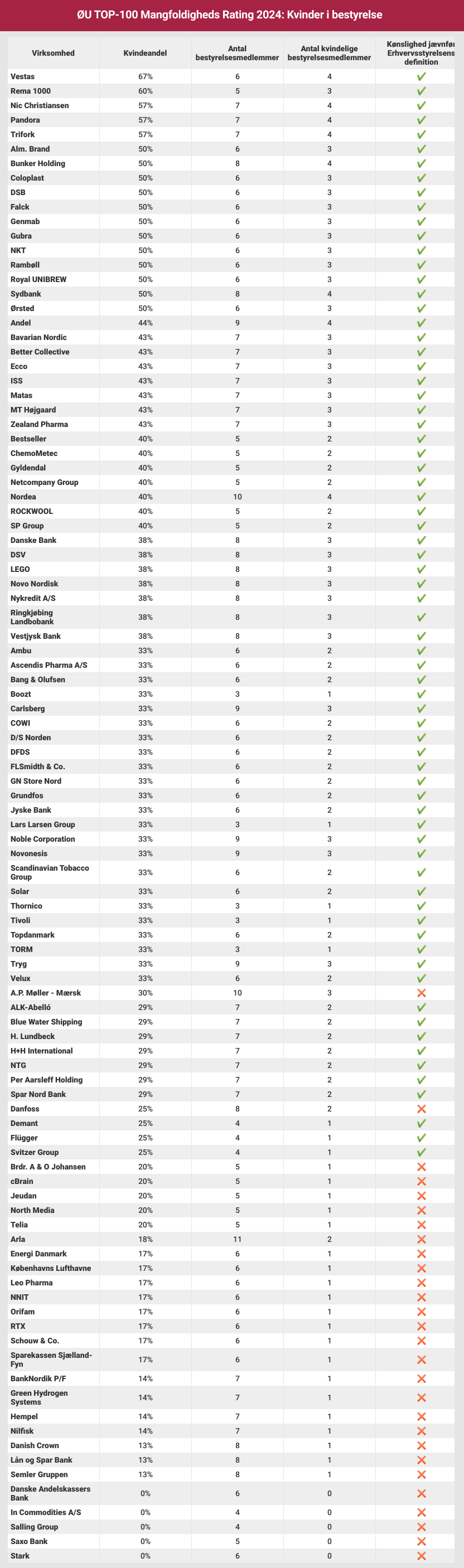The width and height of the screenshot is (464, 1568).
Task: Click the red cross in the Stark row
Action: pos(420,1556)
